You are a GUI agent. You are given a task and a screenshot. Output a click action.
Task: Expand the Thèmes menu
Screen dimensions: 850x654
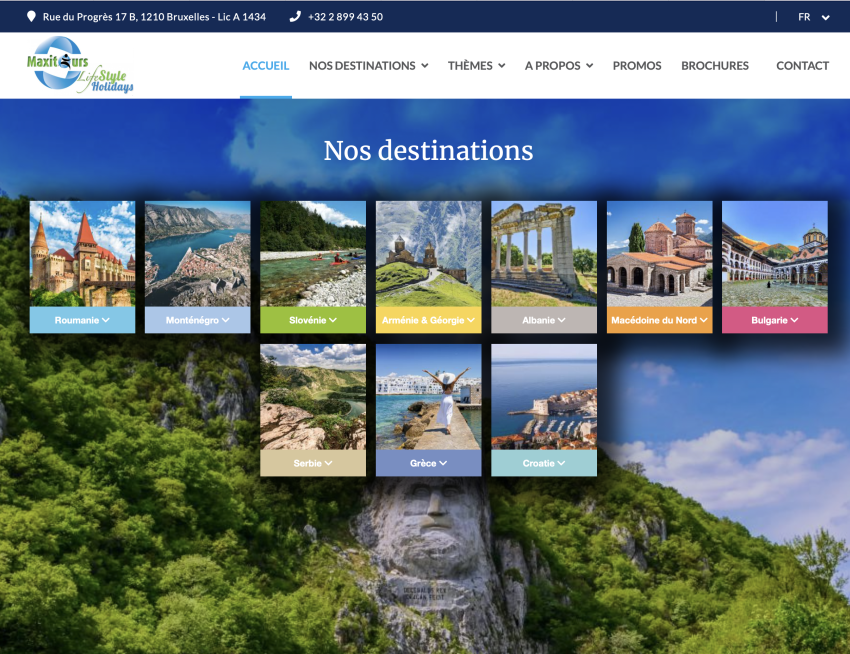coord(476,66)
